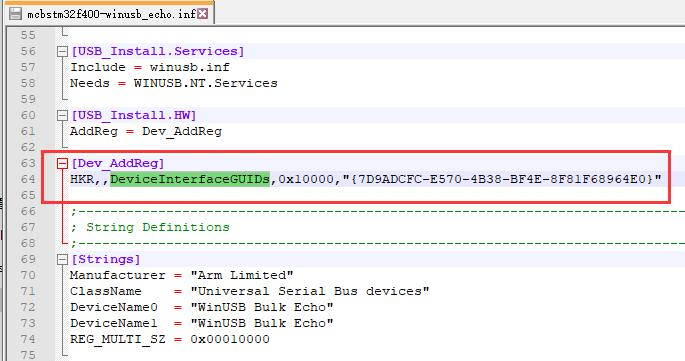685x361 pixels.
Task: Click the String Definitions comment line
Action: 150,227
